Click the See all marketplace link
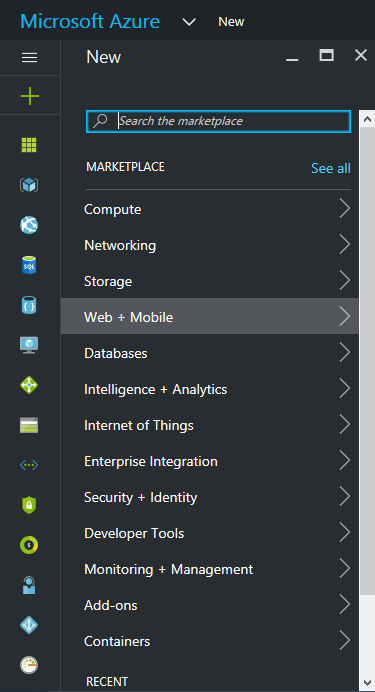 pyautogui.click(x=331, y=168)
